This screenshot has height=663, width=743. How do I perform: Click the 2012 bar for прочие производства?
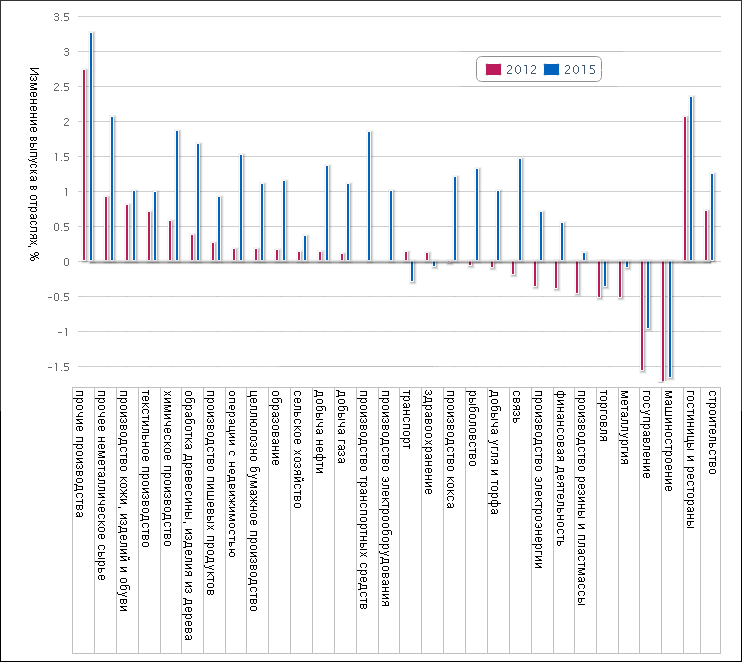tap(84, 165)
